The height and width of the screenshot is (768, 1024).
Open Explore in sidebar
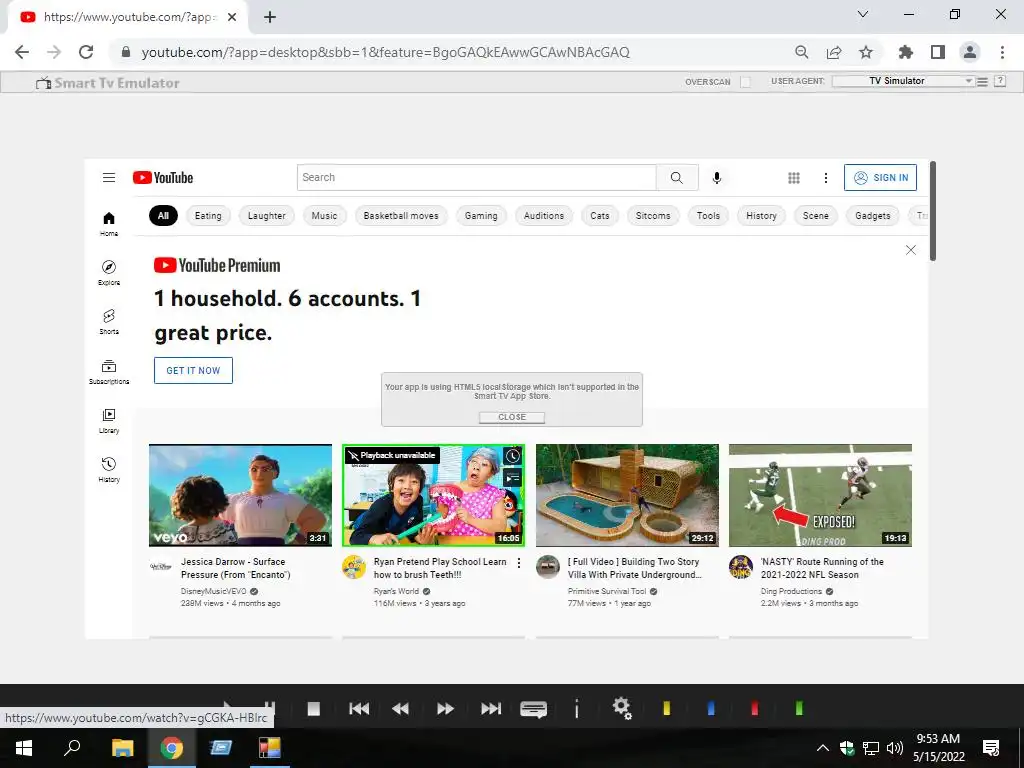click(x=109, y=273)
